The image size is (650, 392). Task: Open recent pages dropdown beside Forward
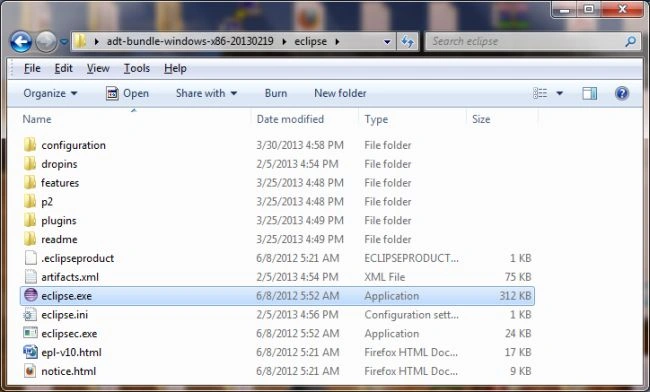[64, 41]
